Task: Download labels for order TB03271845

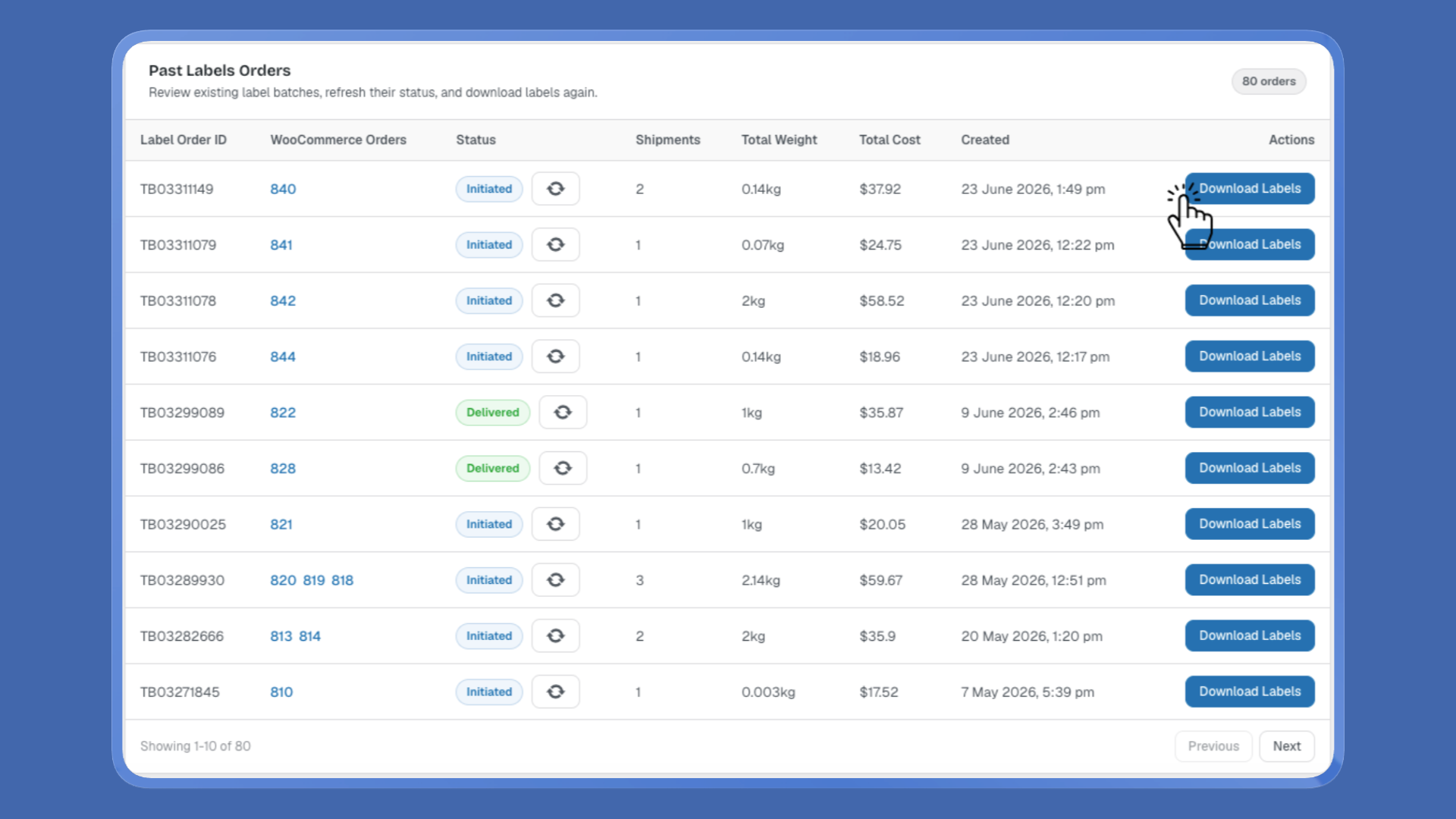Action: coord(1250,692)
